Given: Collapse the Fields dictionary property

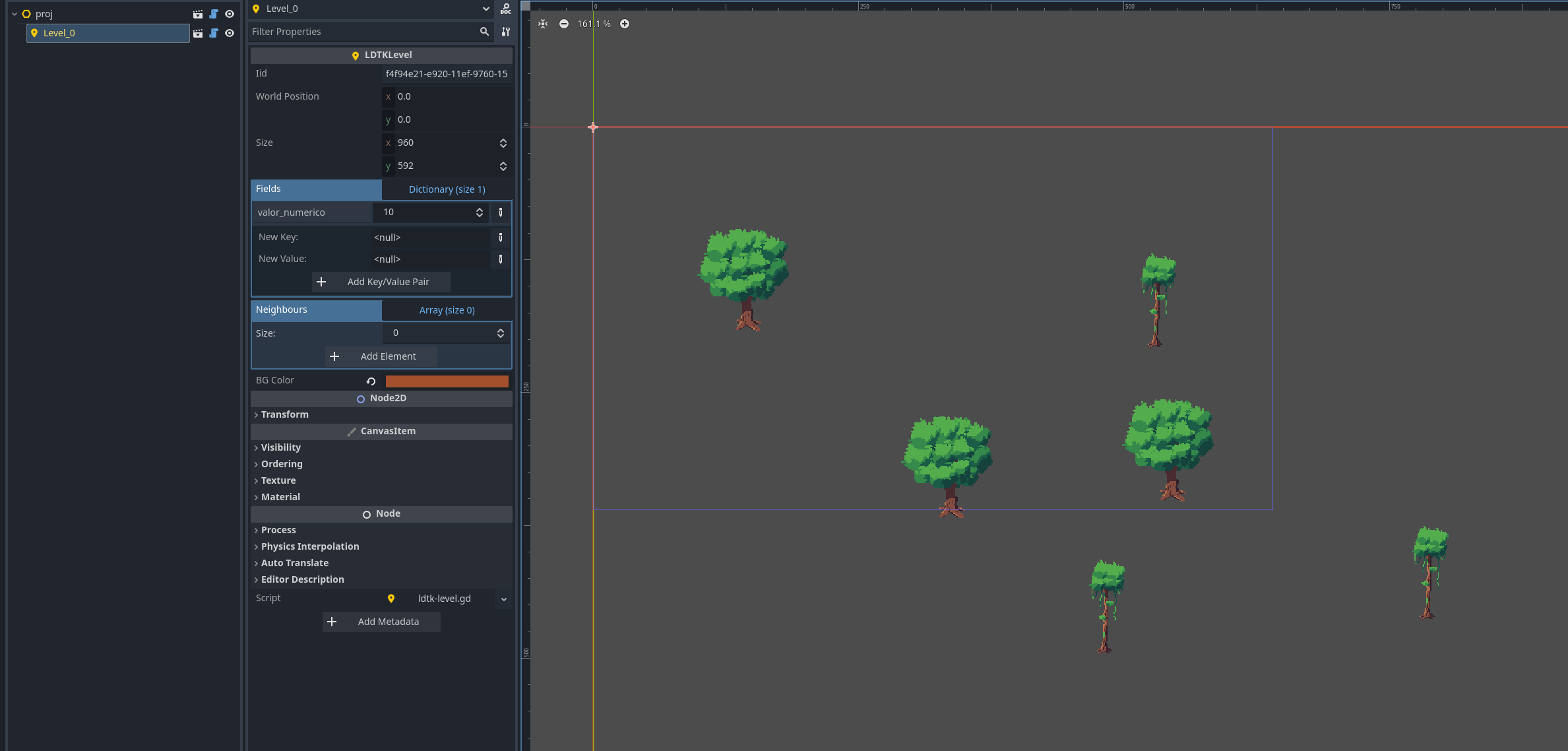Looking at the screenshot, I should click(447, 189).
